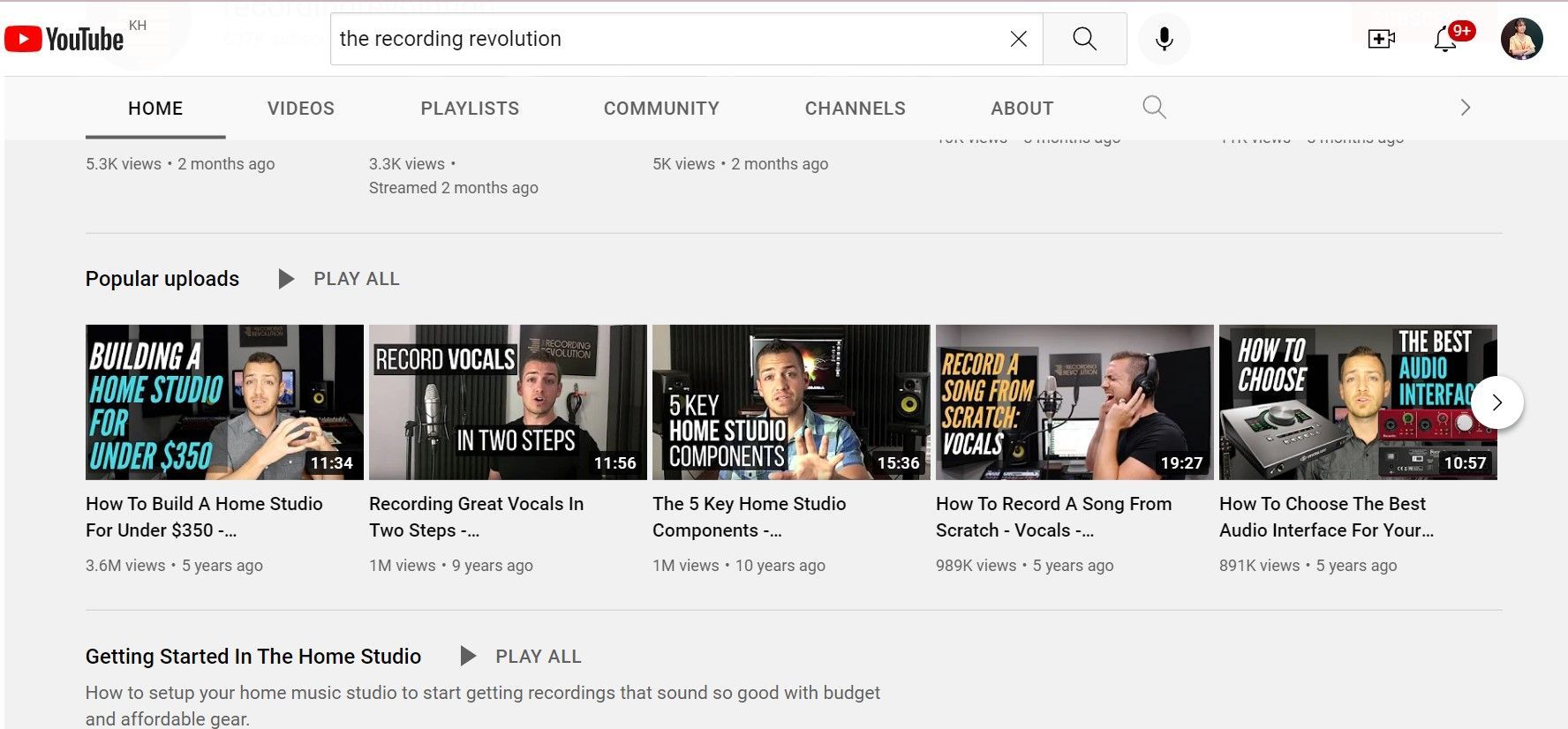Click the 11:56 duration badge

tap(615, 463)
